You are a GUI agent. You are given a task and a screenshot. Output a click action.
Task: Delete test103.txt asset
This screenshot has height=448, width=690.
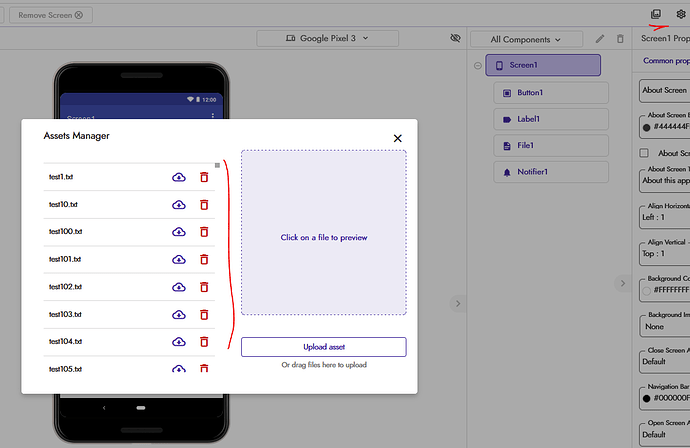pos(204,315)
